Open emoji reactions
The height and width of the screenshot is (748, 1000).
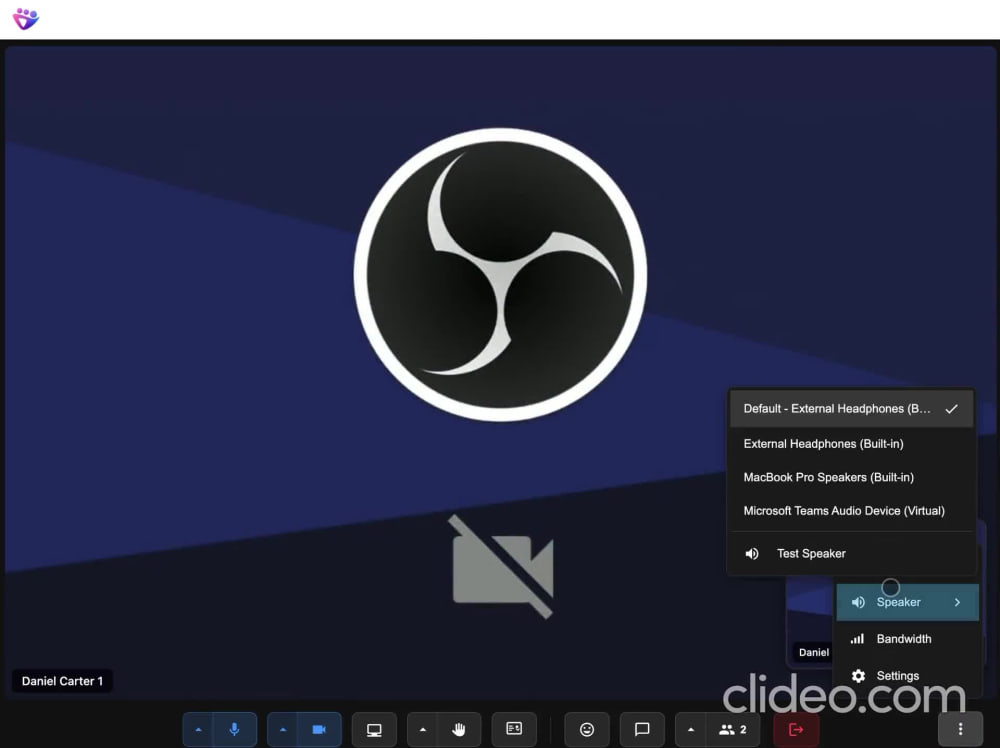point(587,730)
